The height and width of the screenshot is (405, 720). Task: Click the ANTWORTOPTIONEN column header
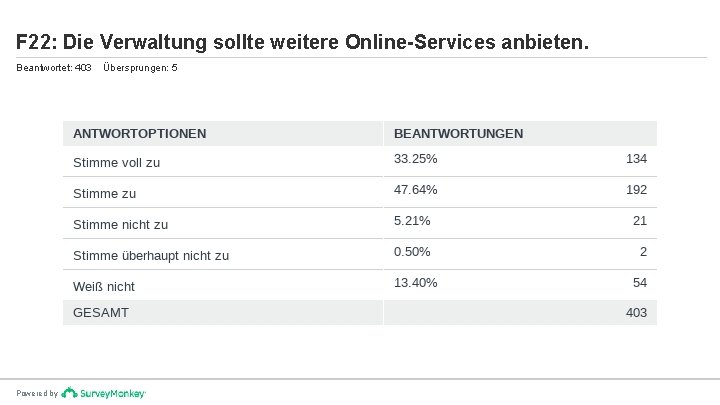140,133
